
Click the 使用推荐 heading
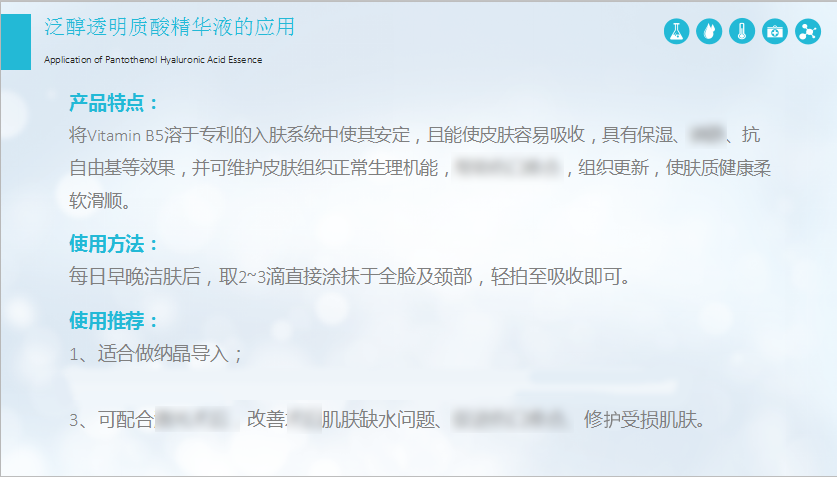coord(114,321)
